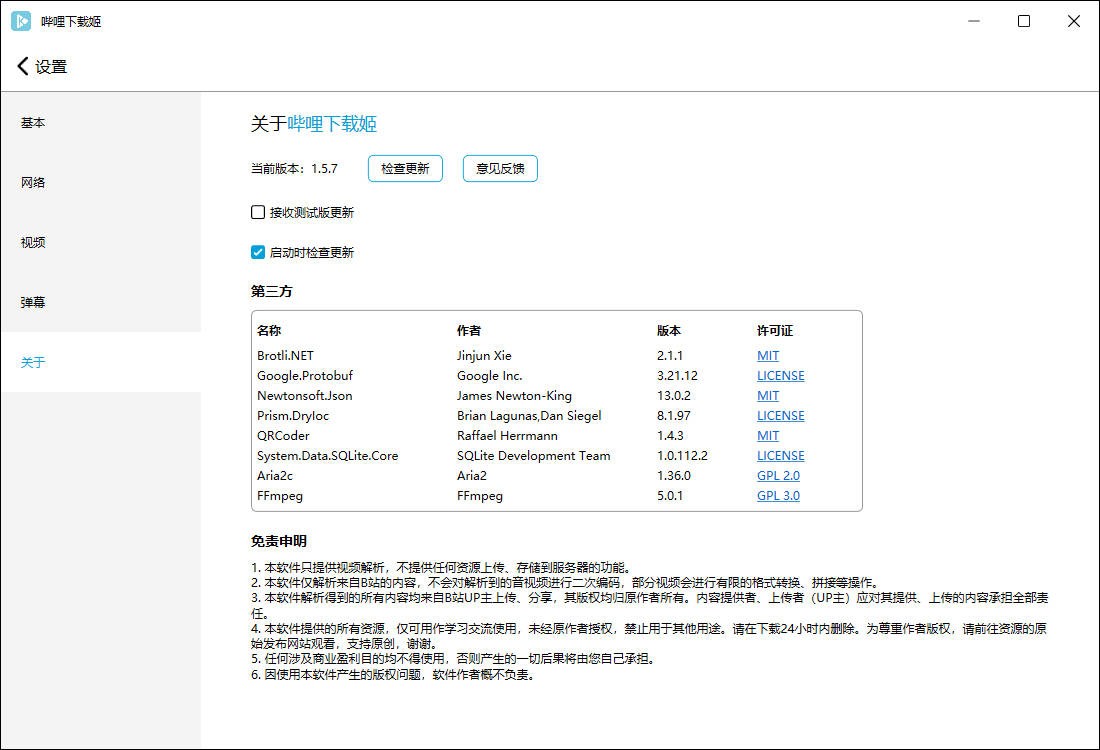The image size is (1100, 750).
Task: Click the Brotli.NET name cell
Action: 286,356
